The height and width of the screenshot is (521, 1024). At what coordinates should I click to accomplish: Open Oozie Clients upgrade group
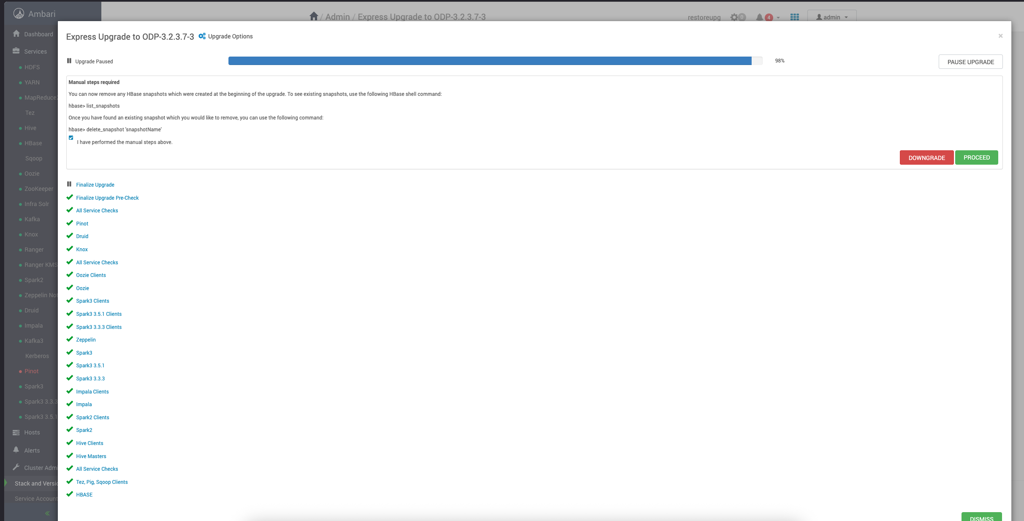click(x=91, y=275)
